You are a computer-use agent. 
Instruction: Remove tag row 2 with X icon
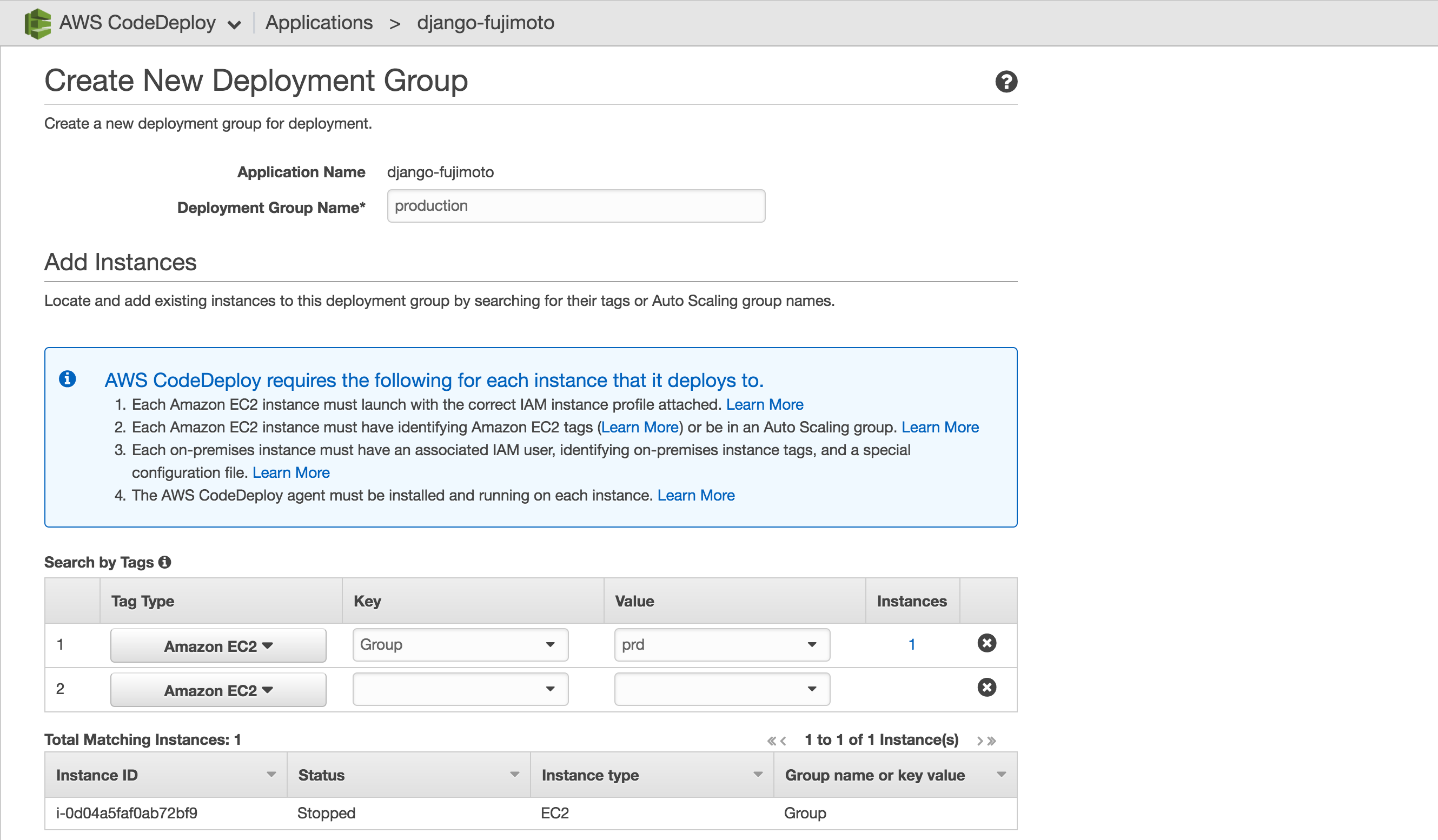click(986, 688)
